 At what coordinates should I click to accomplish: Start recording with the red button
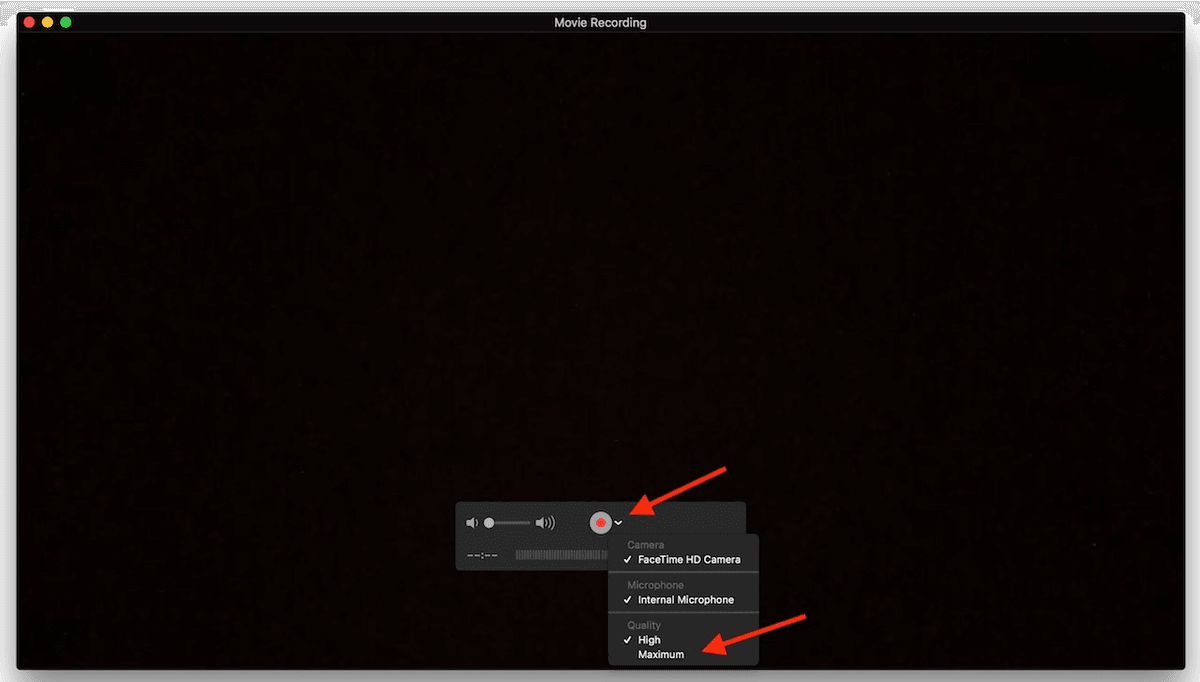coord(602,522)
